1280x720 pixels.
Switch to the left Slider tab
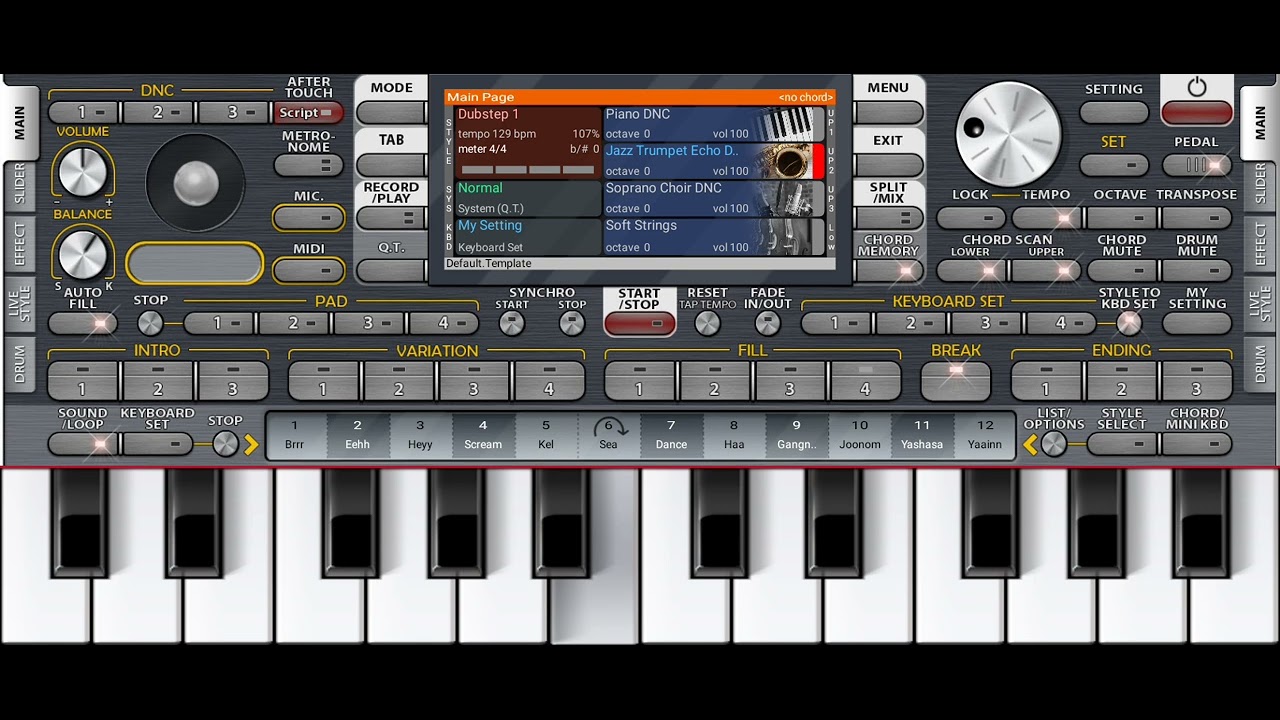pyautogui.click(x=19, y=185)
